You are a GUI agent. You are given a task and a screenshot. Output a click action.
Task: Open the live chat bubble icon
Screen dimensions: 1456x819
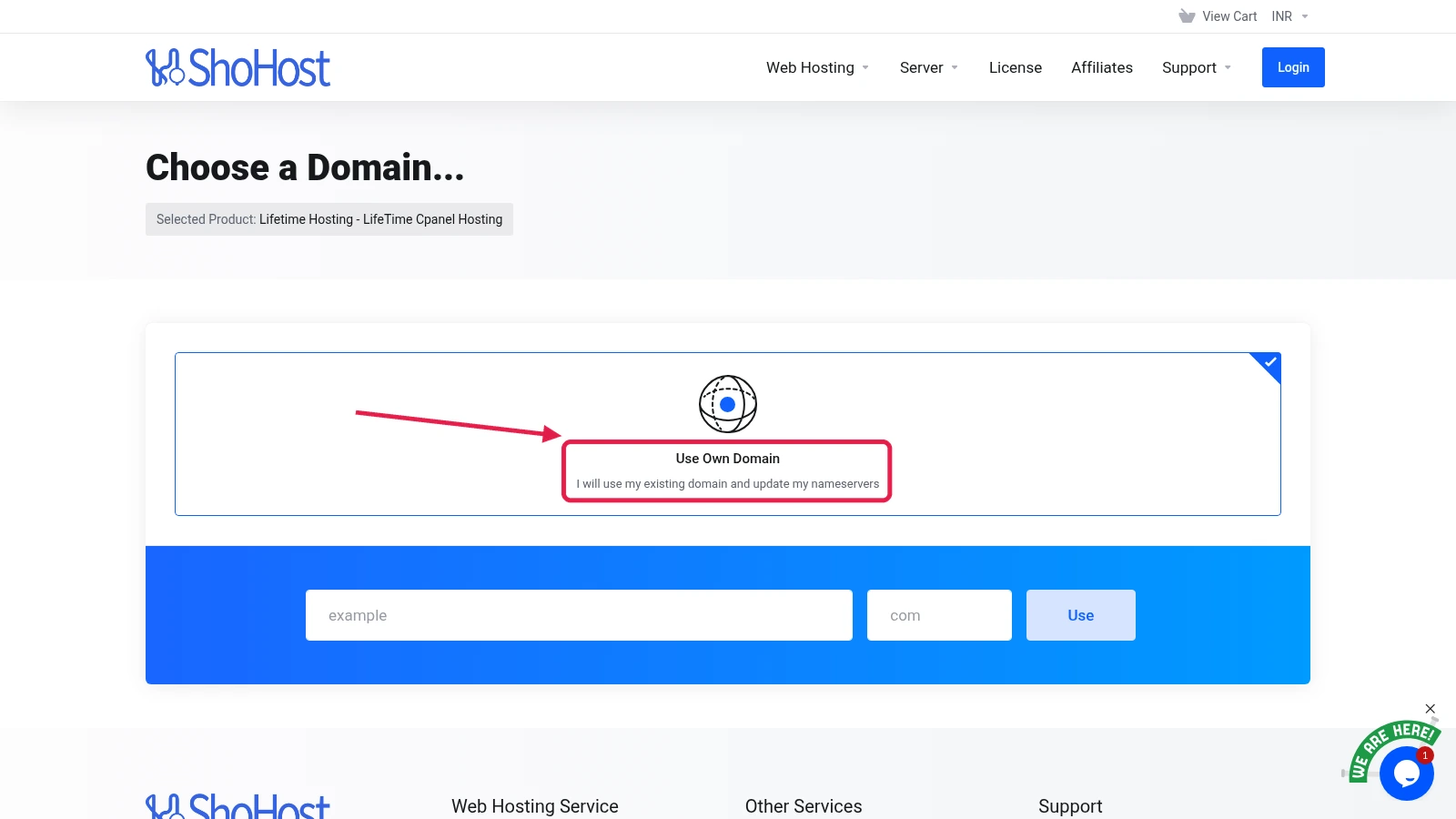click(x=1406, y=773)
